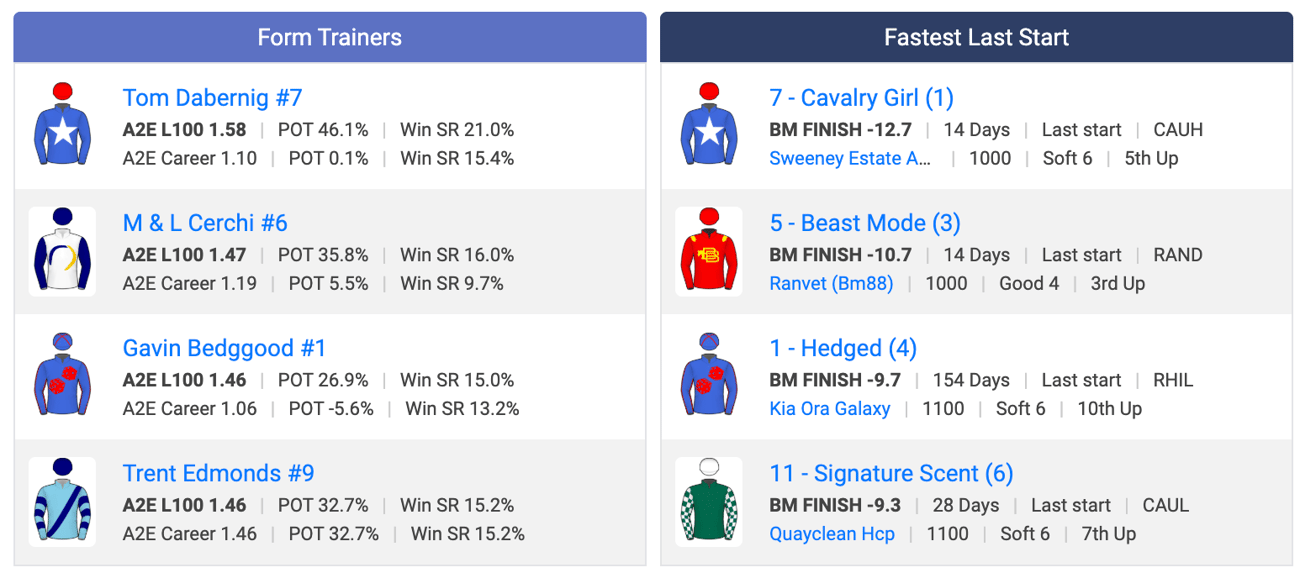Click Signature Scent's green checkered silk icon
The height and width of the screenshot is (578, 1300).
pos(709,502)
